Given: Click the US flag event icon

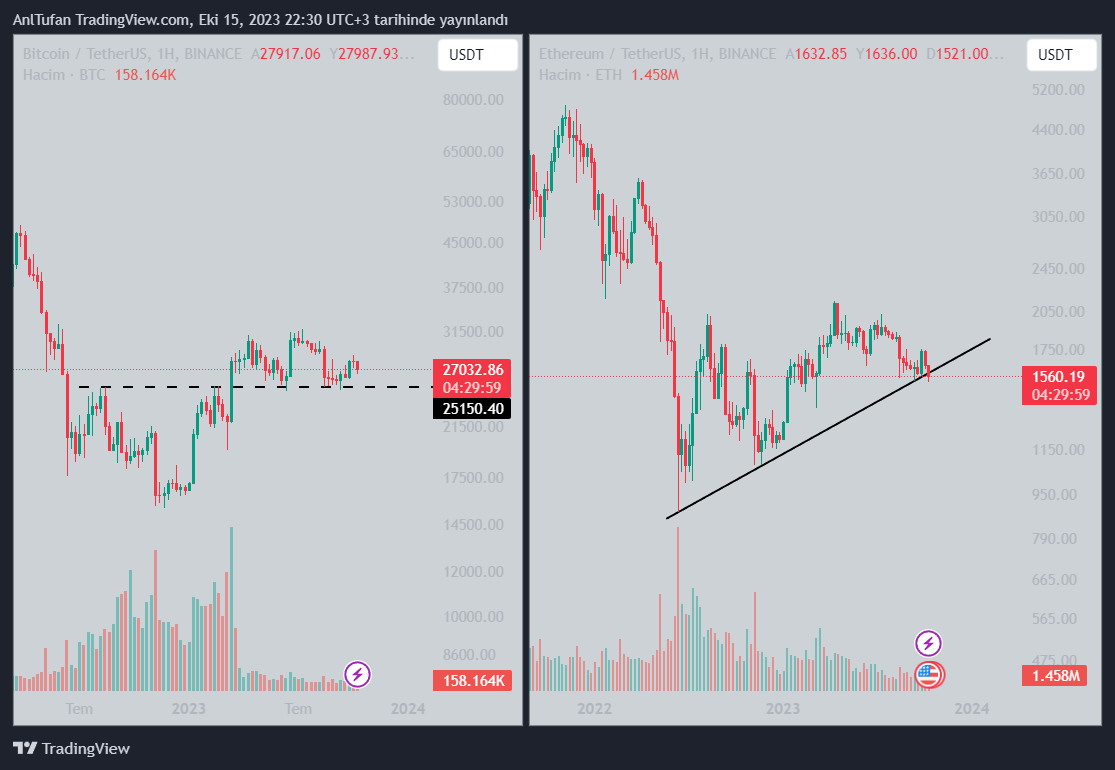Looking at the screenshot, I should click(929, 674).
